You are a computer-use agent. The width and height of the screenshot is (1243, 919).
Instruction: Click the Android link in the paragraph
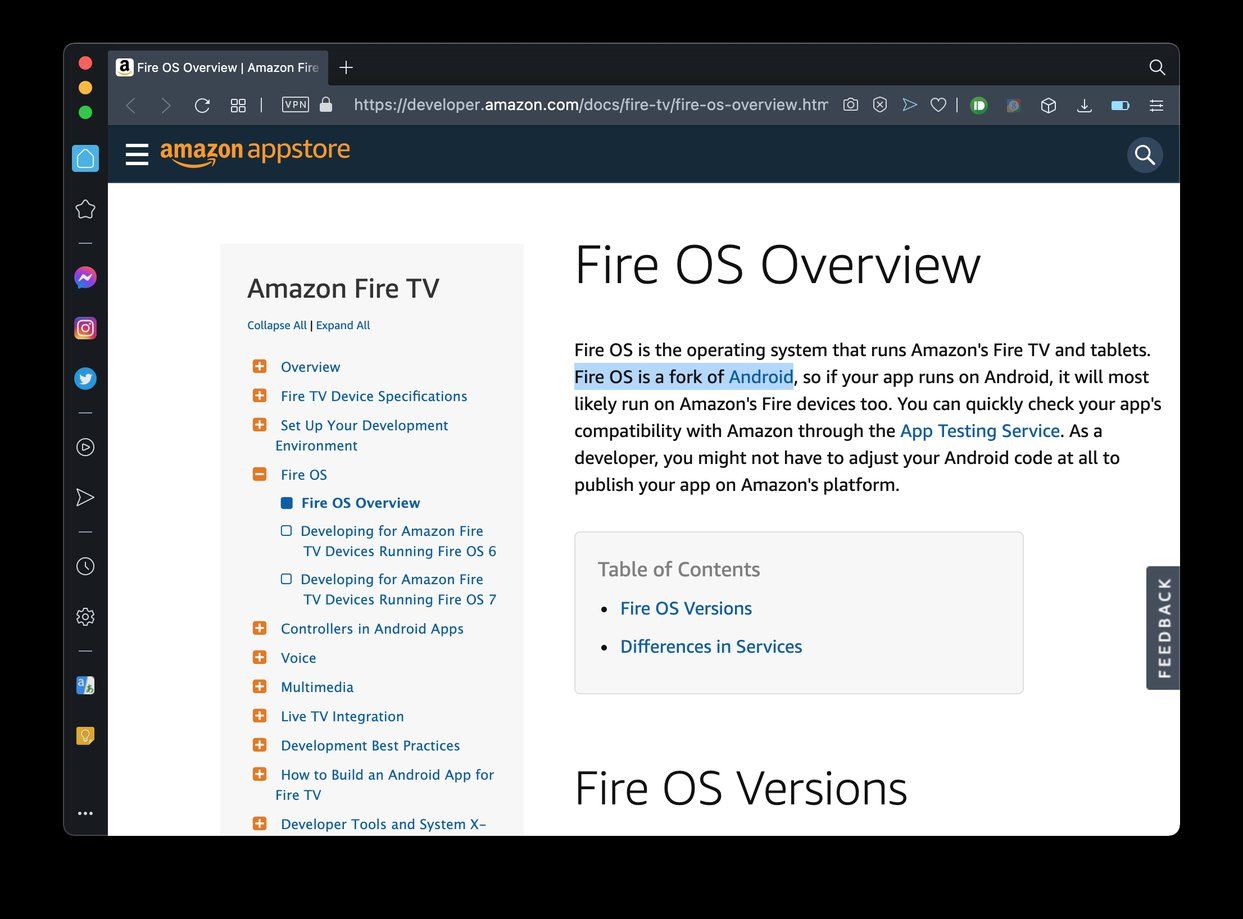pyautogui.click(x=761, y=377)
